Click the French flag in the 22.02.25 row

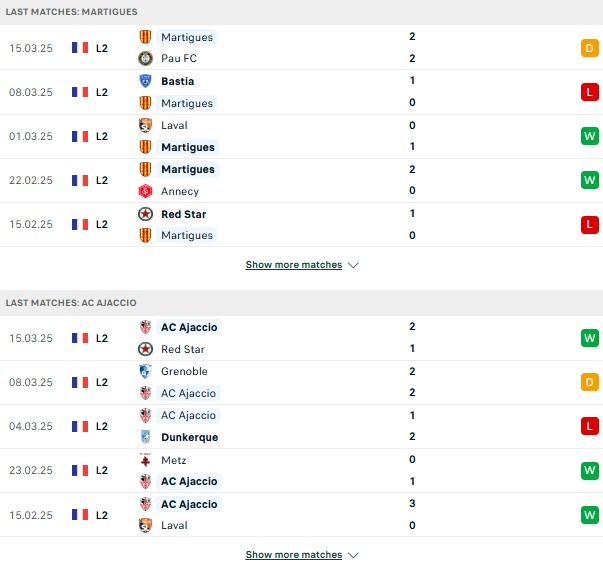80,180
